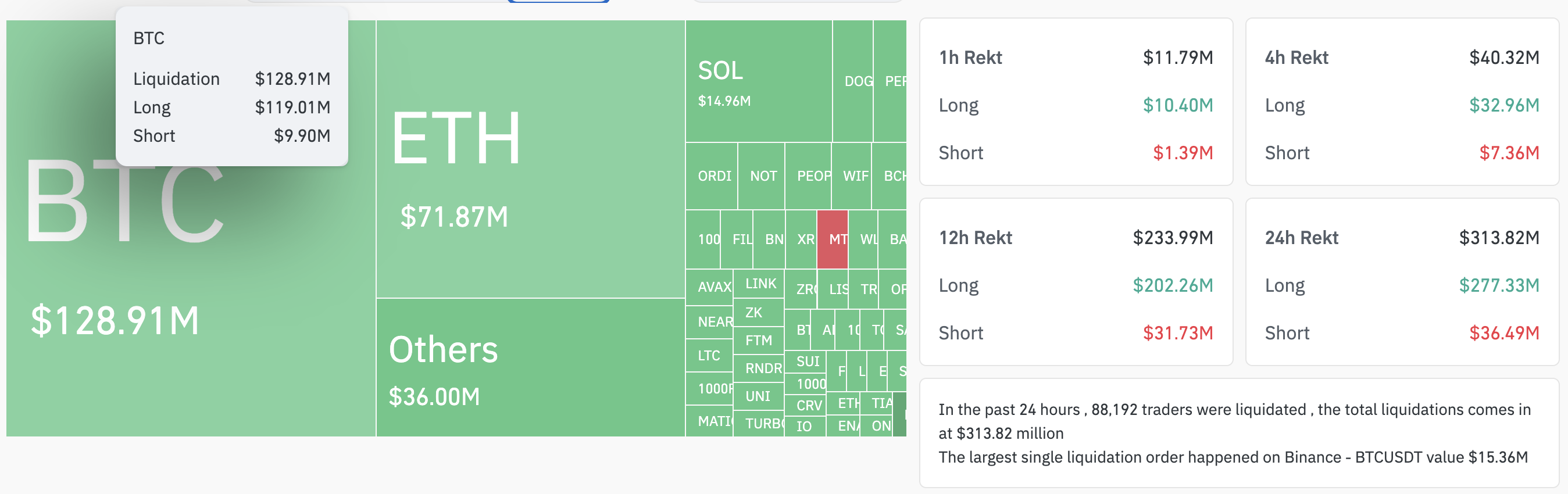Select the NEAR tile in the heatmap
The height and width of the screenshot is (494, 1568).
coord(710,321)
